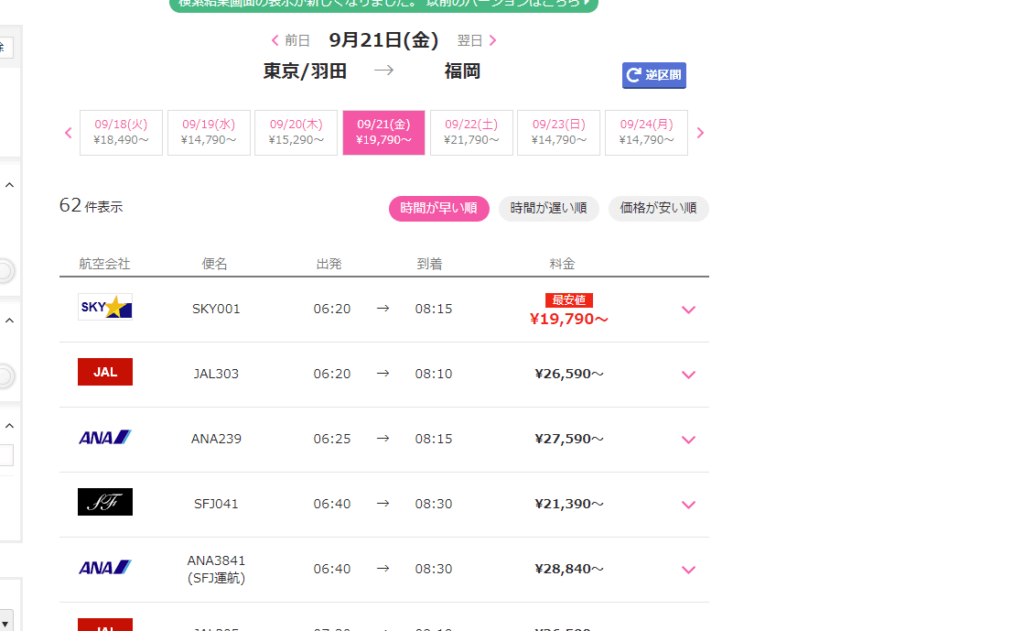This screenshot has height=631, width=1024.
Task: Go to previous day with 前日 arrow
Action: pyautogui.click(x=290, y=40)
